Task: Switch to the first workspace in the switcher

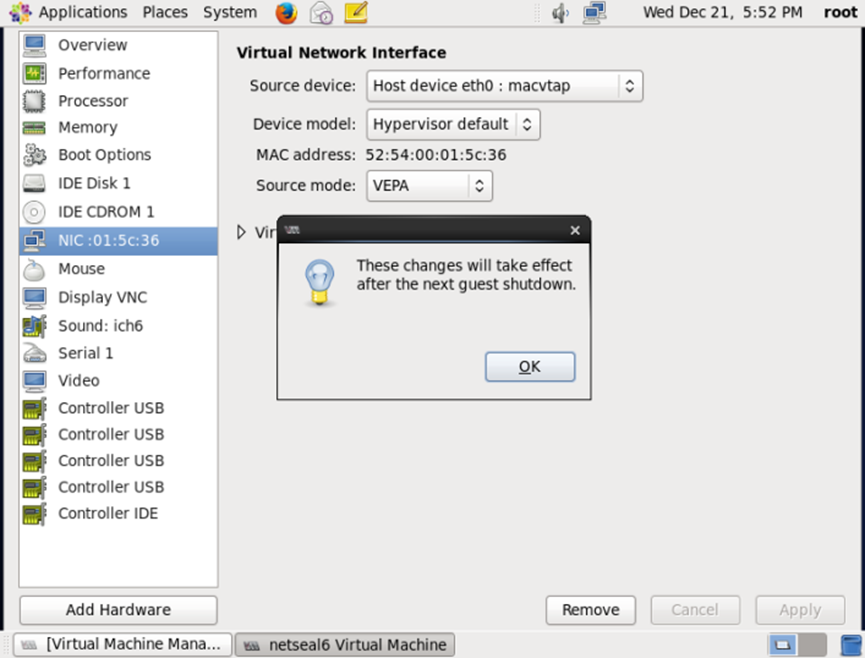Action: pos(782,644)
